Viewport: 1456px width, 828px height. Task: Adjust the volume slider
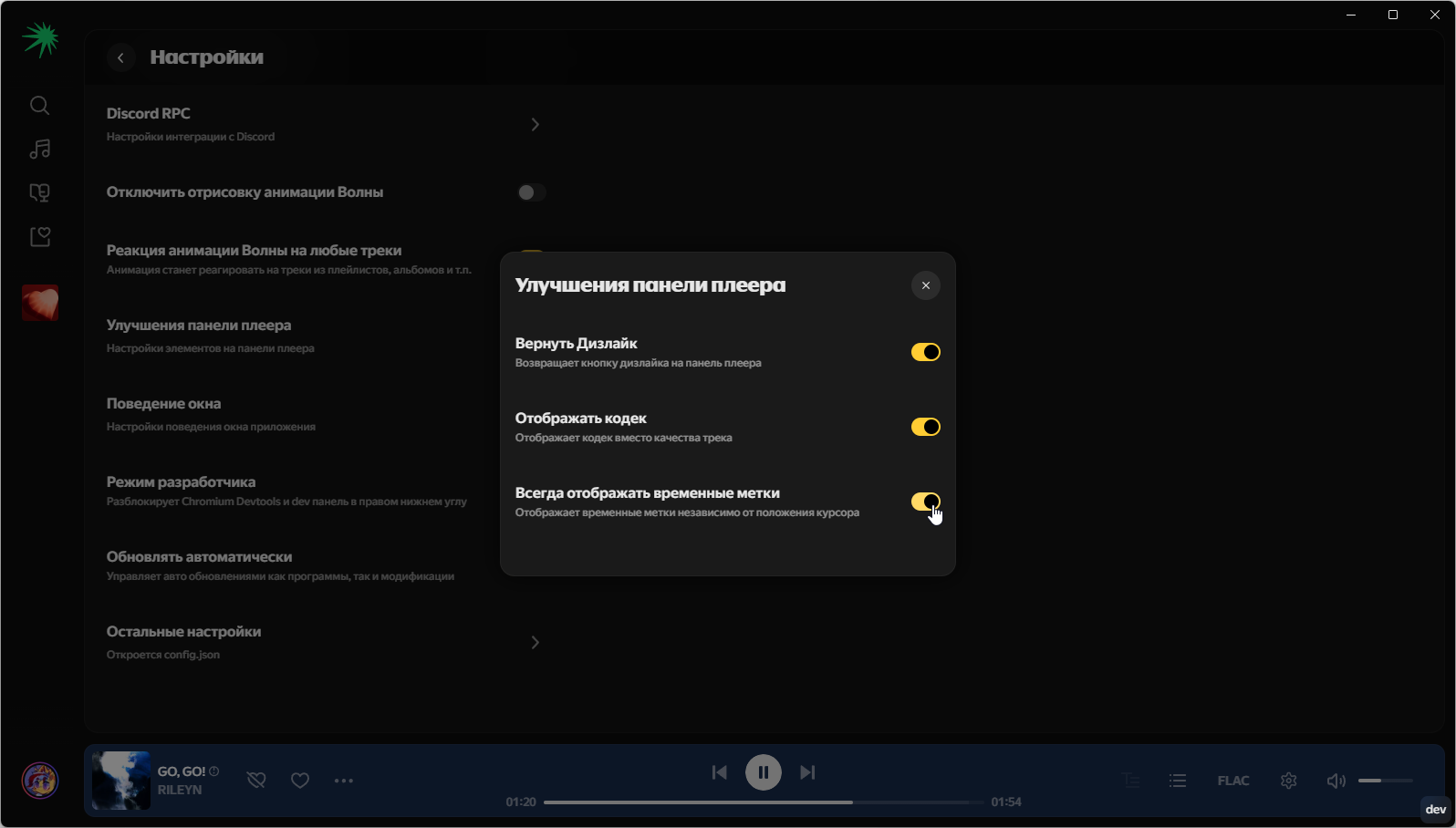1386,781
